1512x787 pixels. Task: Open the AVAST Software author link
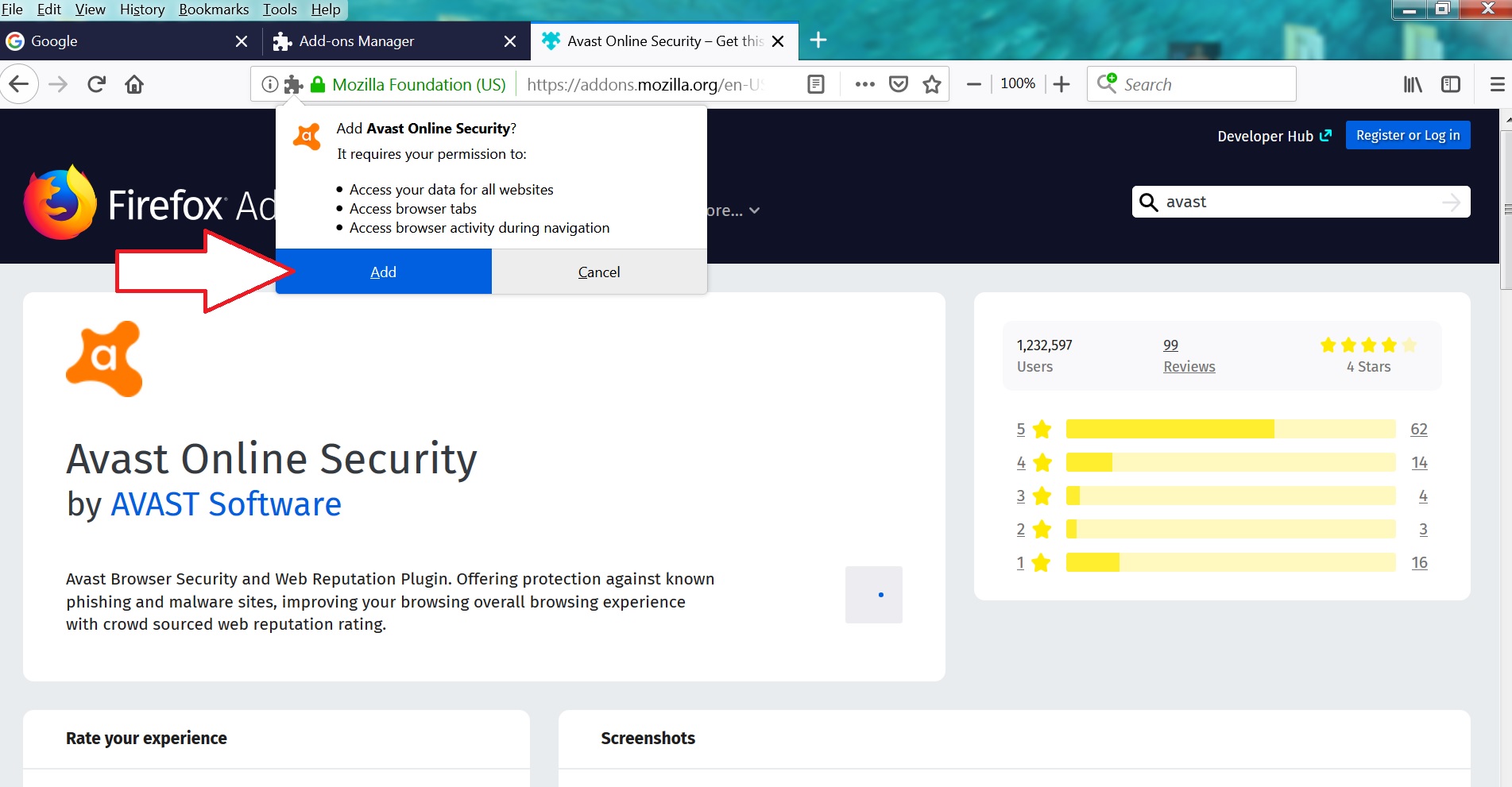click(x=226, y=503)
